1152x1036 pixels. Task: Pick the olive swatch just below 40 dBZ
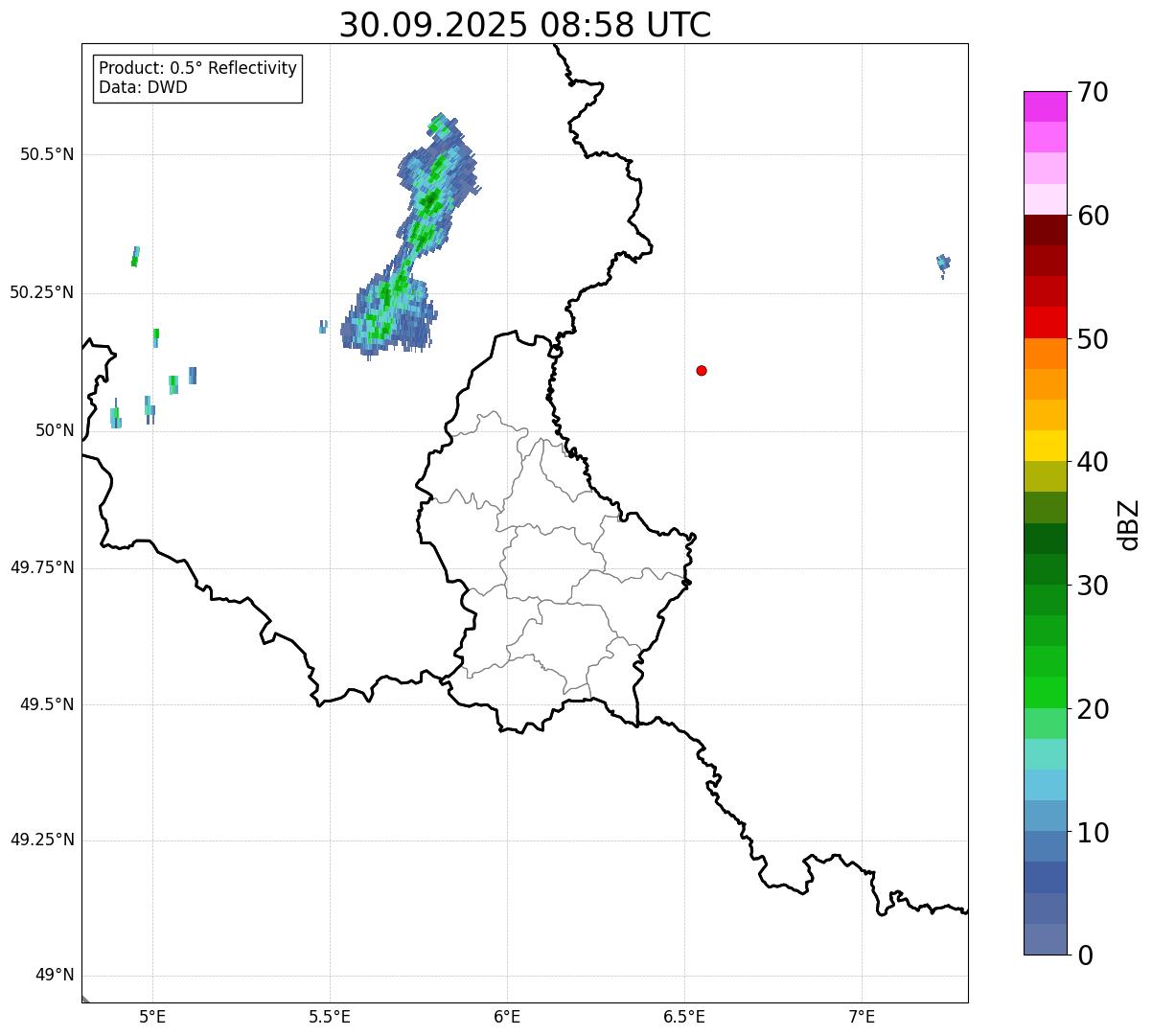[1046, 476]
